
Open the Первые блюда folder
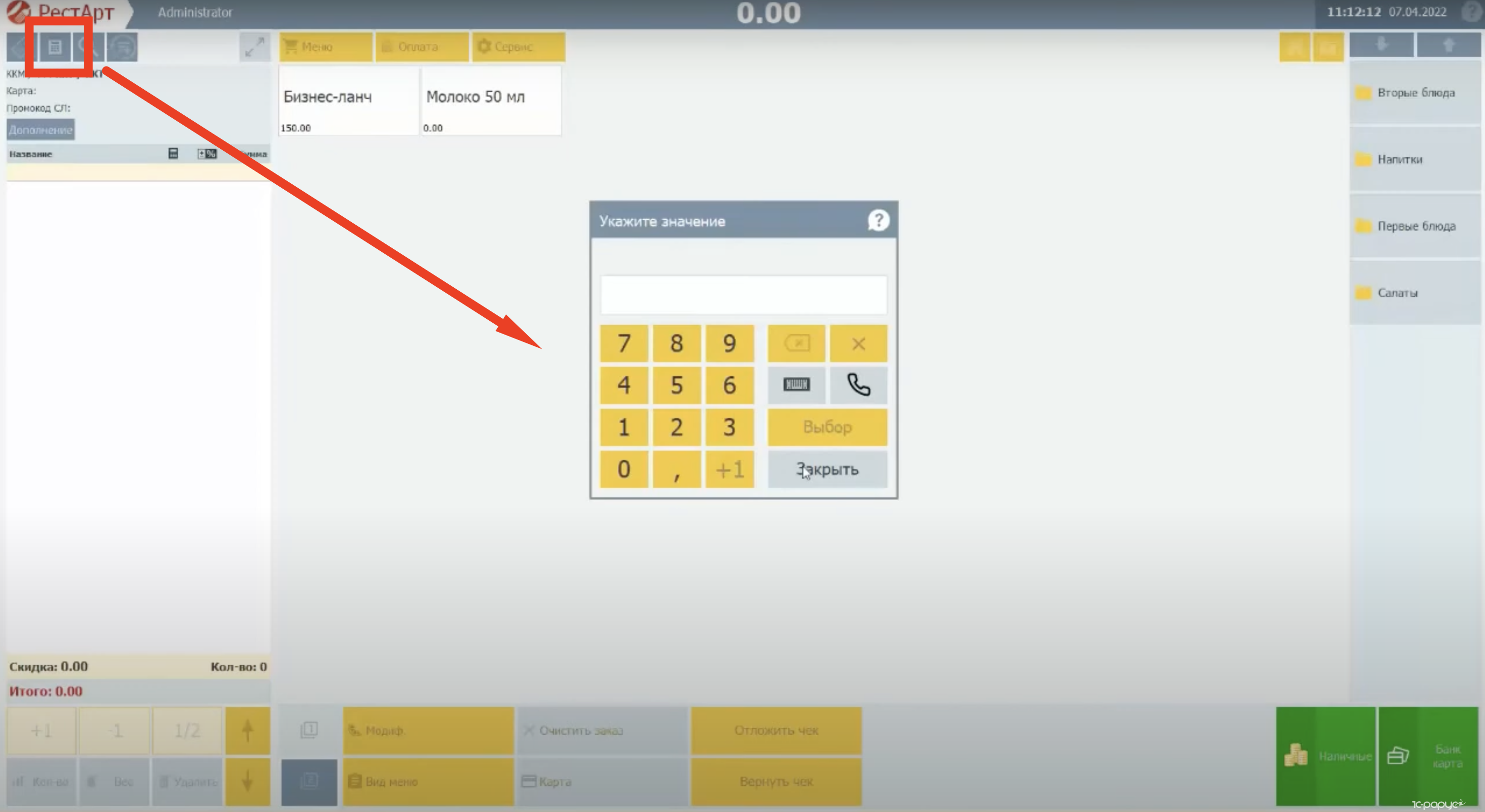(x=1415, y=226)
